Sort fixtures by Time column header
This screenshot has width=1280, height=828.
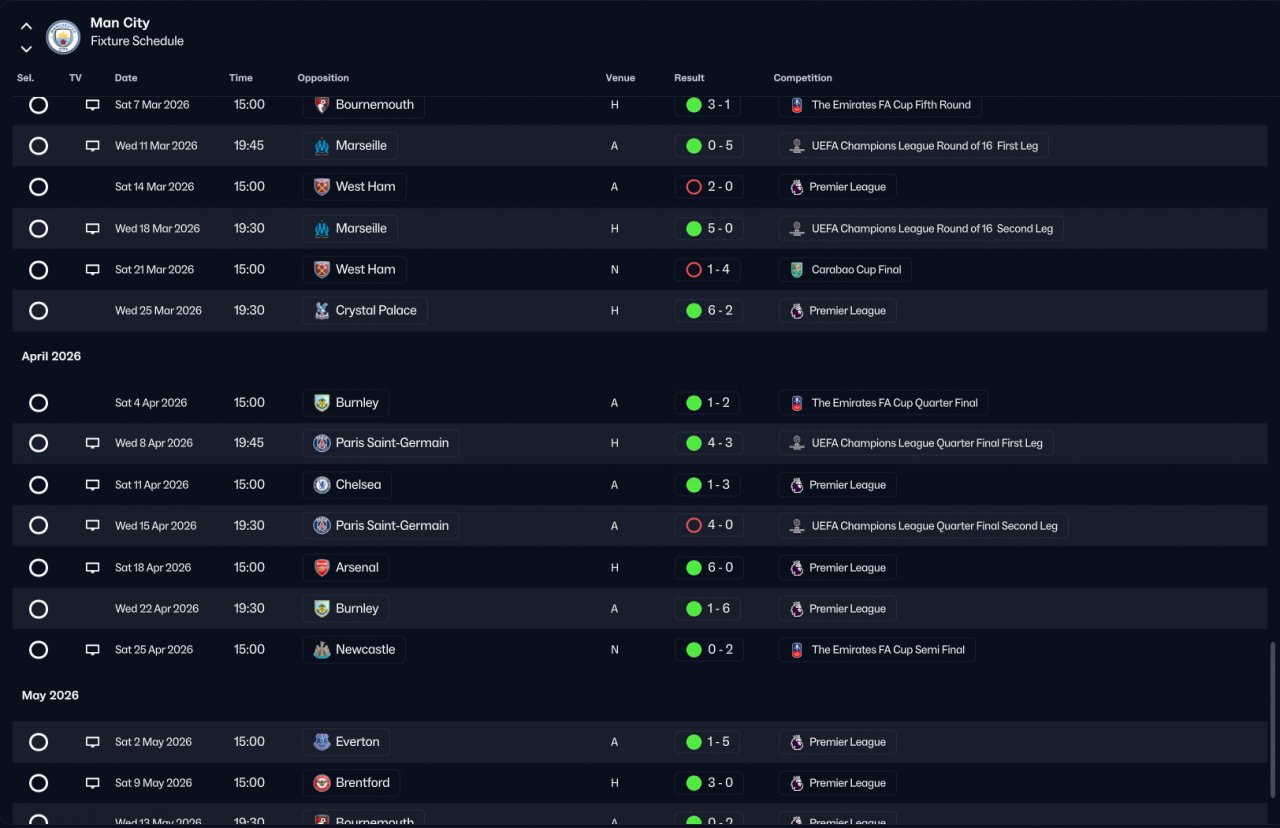[x=240, y=78]
